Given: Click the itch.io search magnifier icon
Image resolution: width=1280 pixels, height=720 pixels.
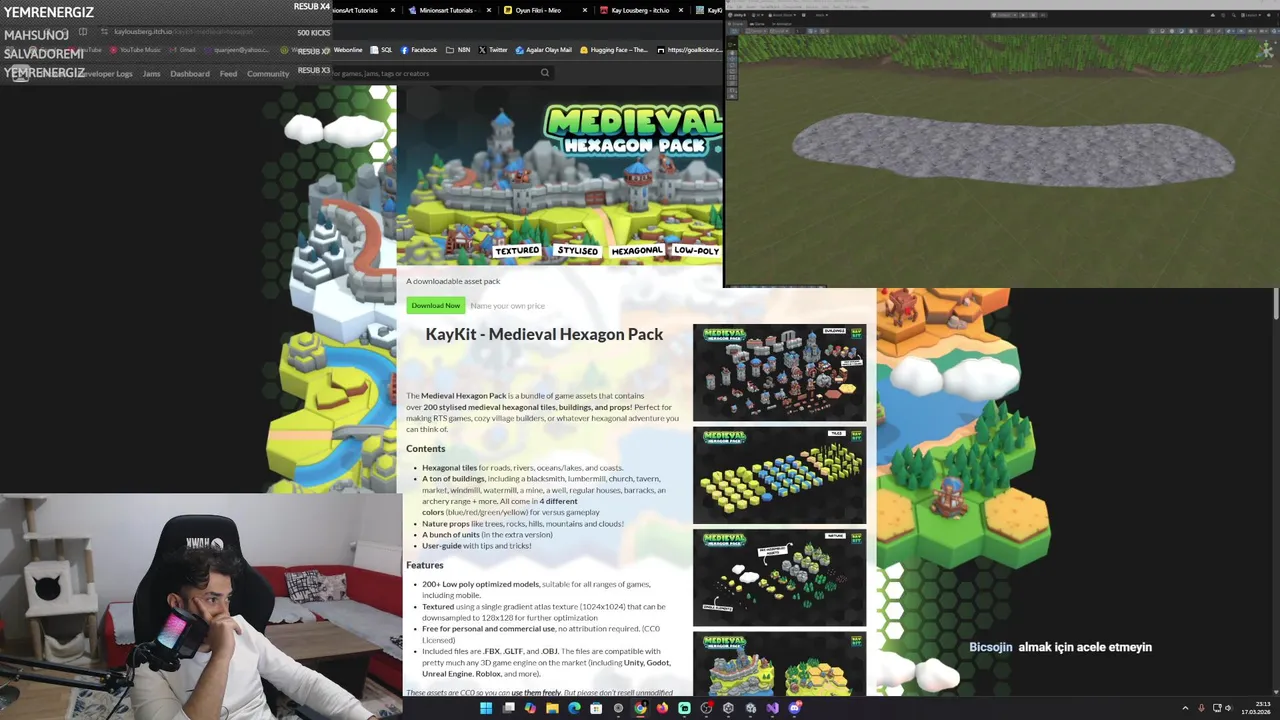Looking at the screenshot, I should point(545,73).
